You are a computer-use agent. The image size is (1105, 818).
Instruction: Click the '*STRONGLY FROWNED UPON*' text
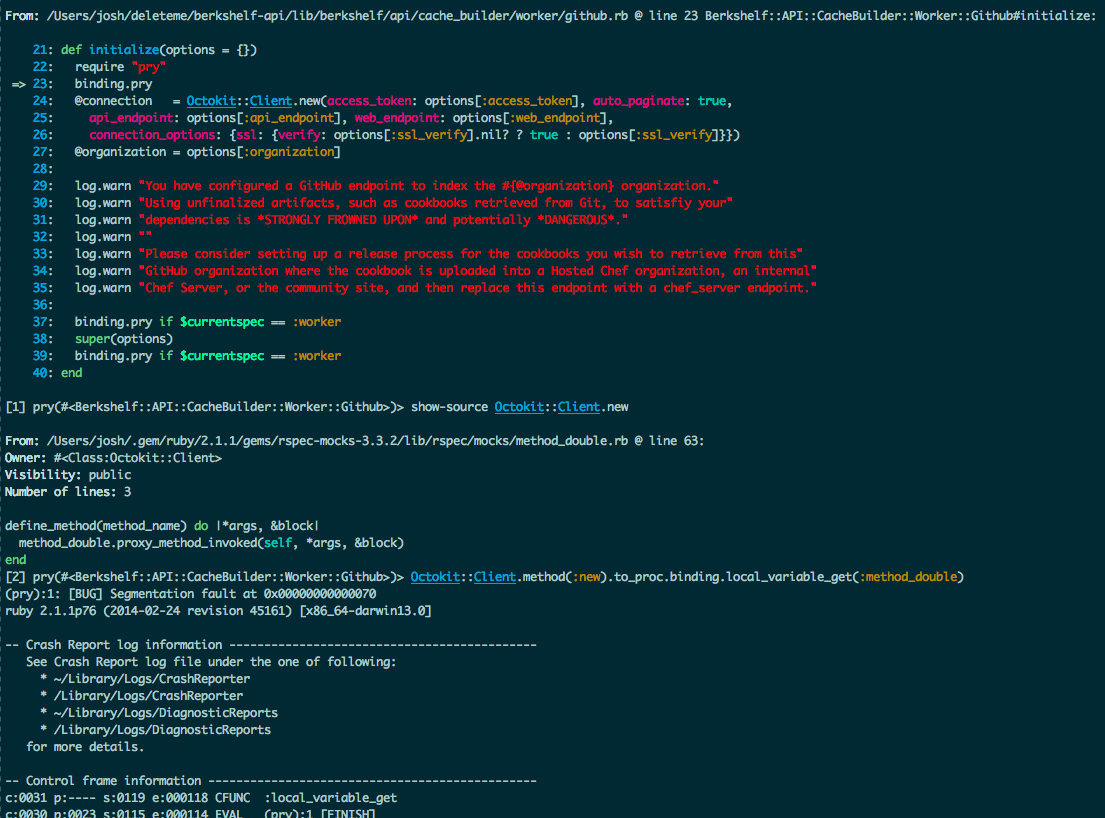click(340, 220)
